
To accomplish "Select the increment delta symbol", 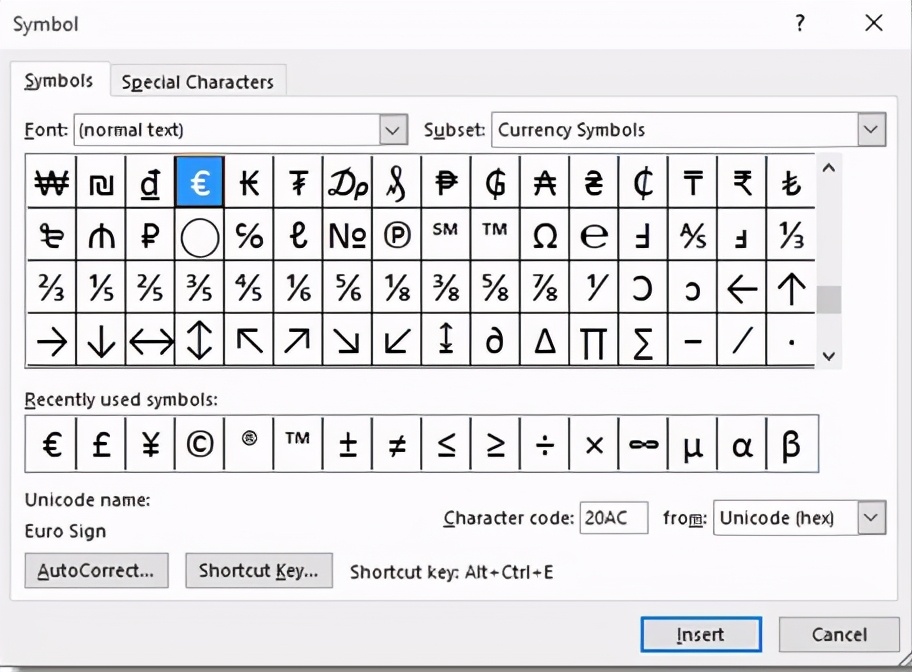I will [544, 340].
